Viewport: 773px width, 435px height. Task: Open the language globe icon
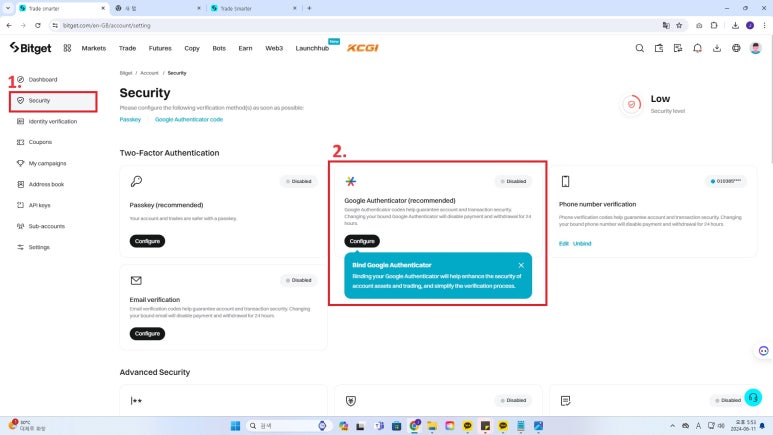click(736, 48)
